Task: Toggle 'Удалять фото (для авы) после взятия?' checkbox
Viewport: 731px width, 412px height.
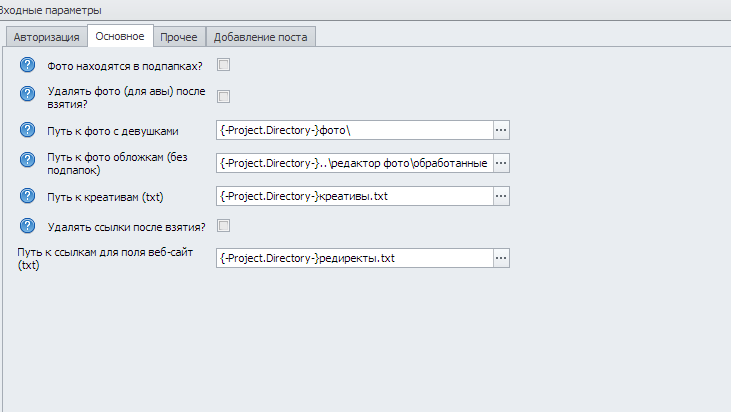Action: tap(224, 97)
